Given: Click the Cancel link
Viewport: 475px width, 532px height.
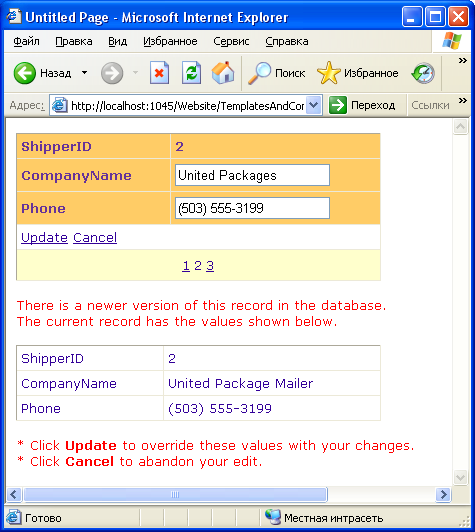Looking at the screenshot, I should (x=95, y=238).
